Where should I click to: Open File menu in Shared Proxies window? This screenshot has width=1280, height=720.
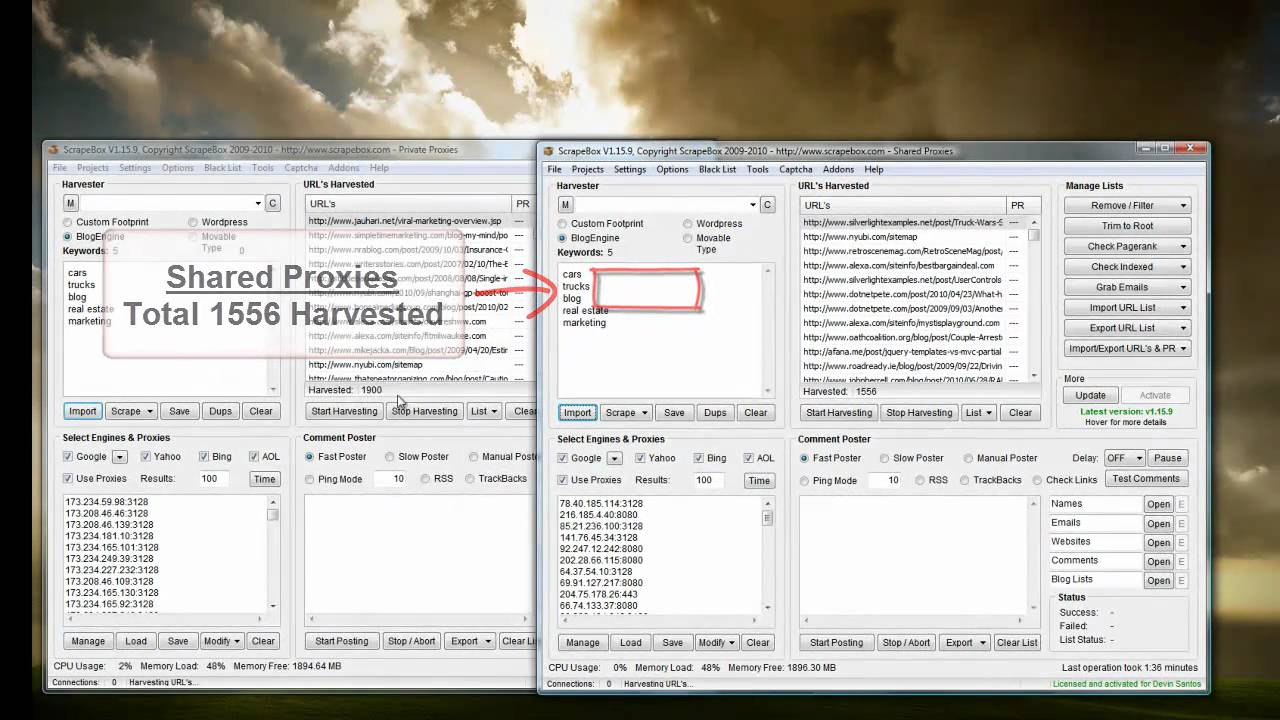[554, 169]
